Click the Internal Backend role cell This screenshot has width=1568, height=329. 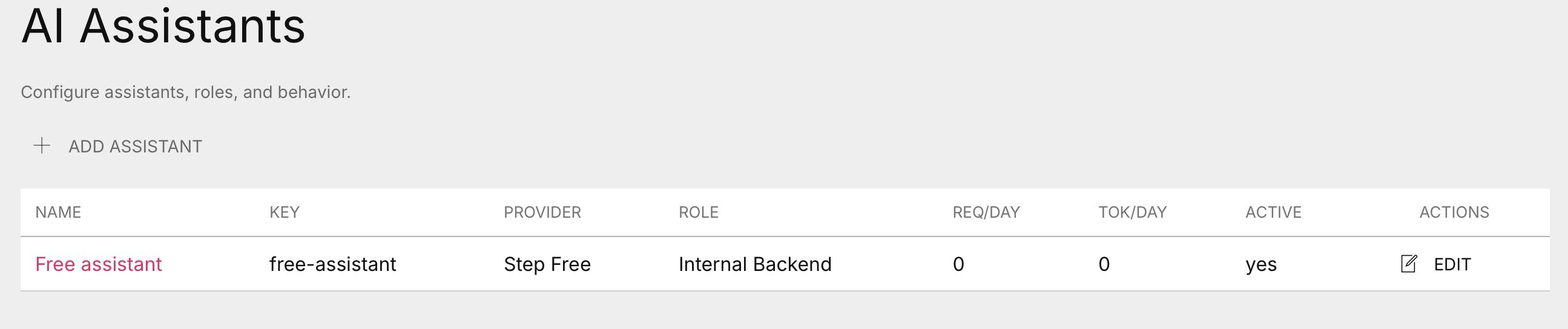755,264
